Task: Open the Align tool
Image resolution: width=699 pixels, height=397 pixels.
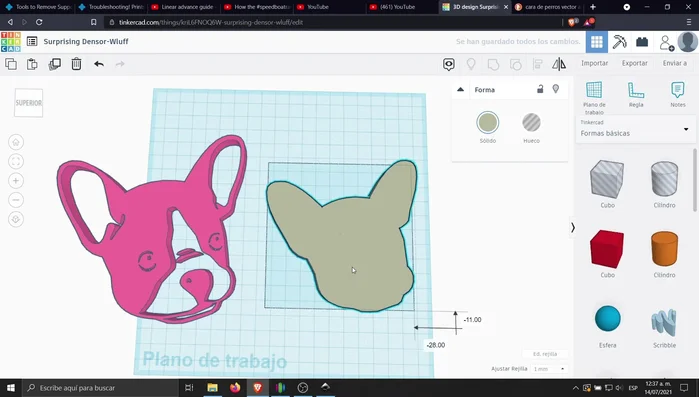Action: 538,65
